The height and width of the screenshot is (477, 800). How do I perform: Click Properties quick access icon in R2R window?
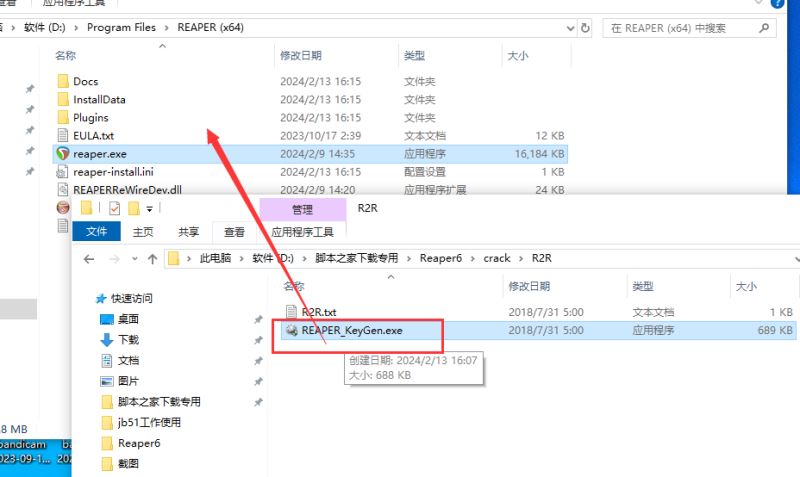pos(115,208)
